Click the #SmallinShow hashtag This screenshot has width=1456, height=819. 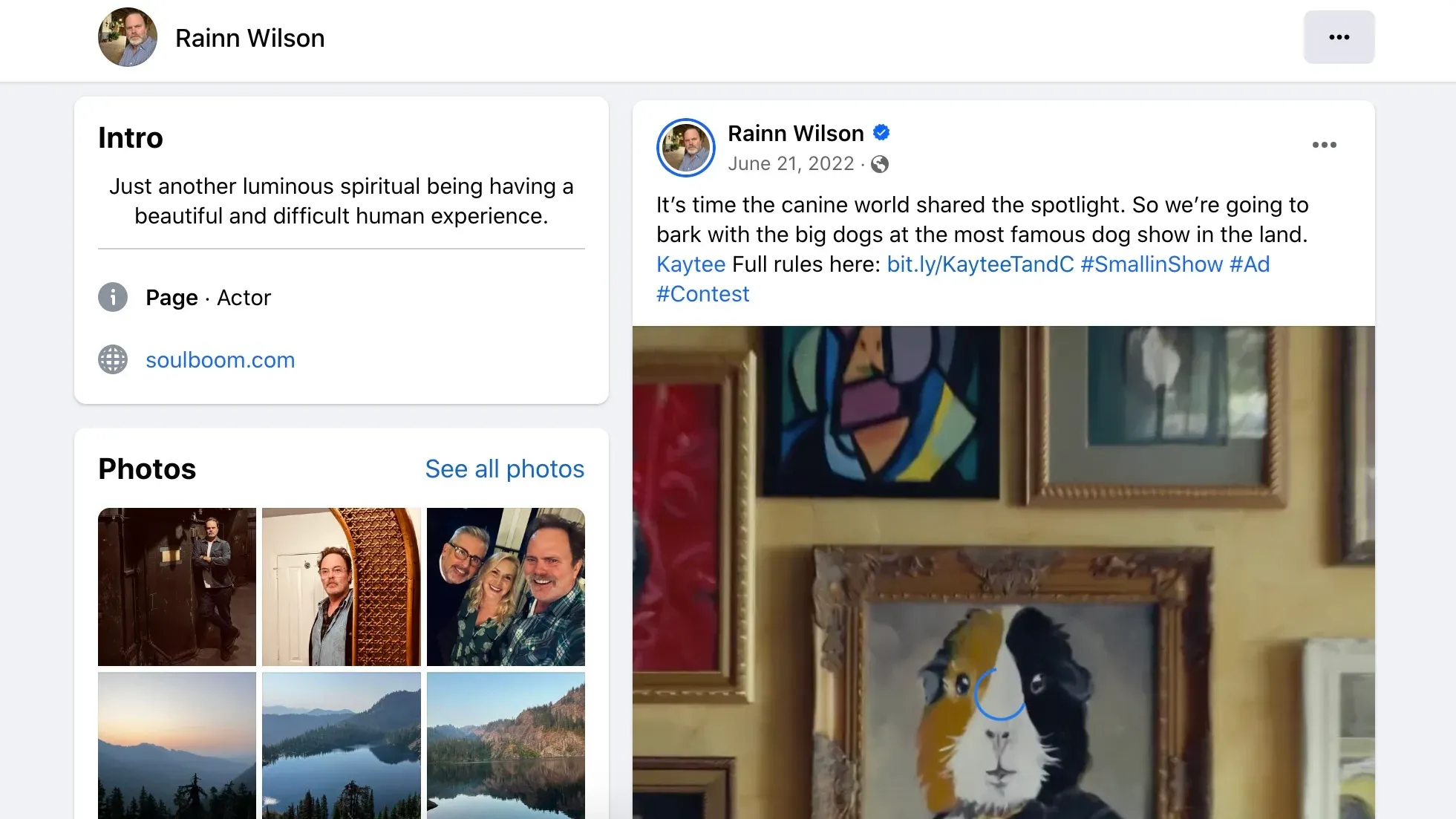[1151, 264]
